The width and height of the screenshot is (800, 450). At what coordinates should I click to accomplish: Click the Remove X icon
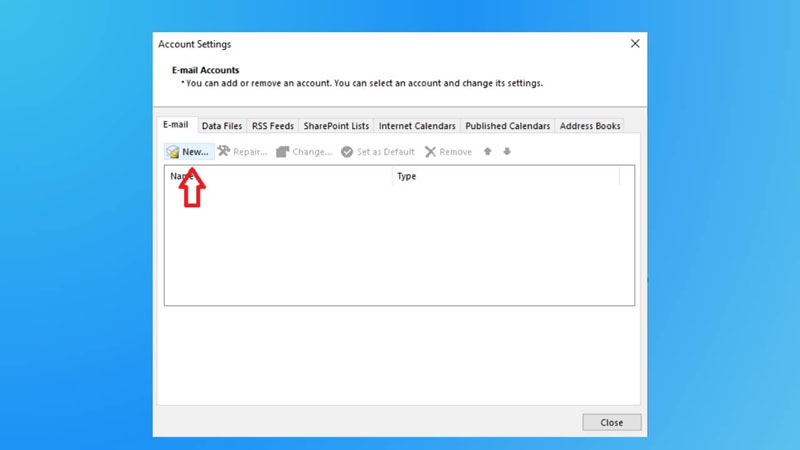431,152
